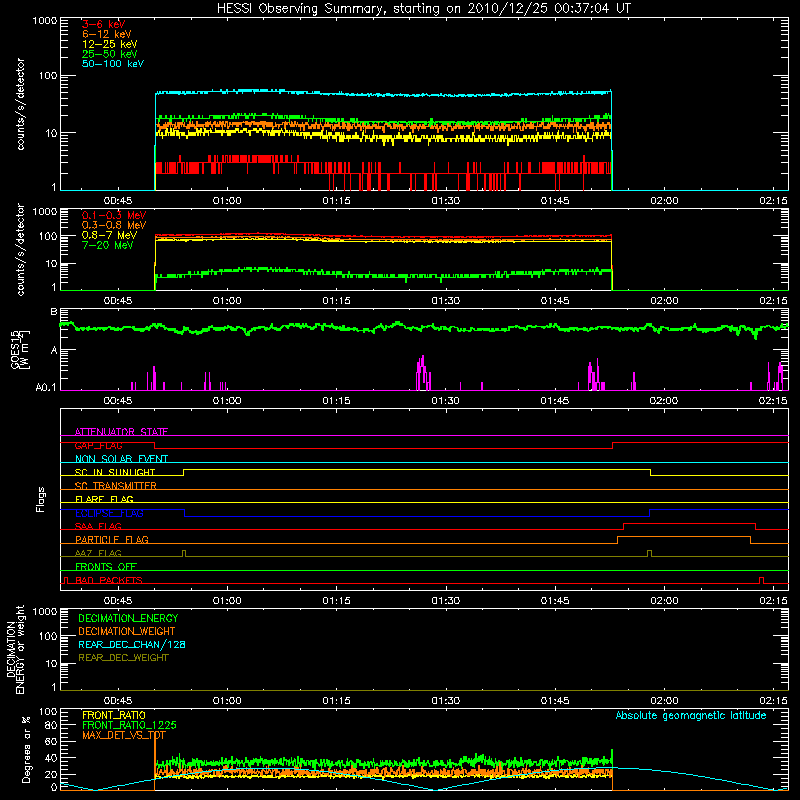Viewport: 800px width, 800px height.
Task: Select the AAZ_FLAG label
Action: coord(98,553)
